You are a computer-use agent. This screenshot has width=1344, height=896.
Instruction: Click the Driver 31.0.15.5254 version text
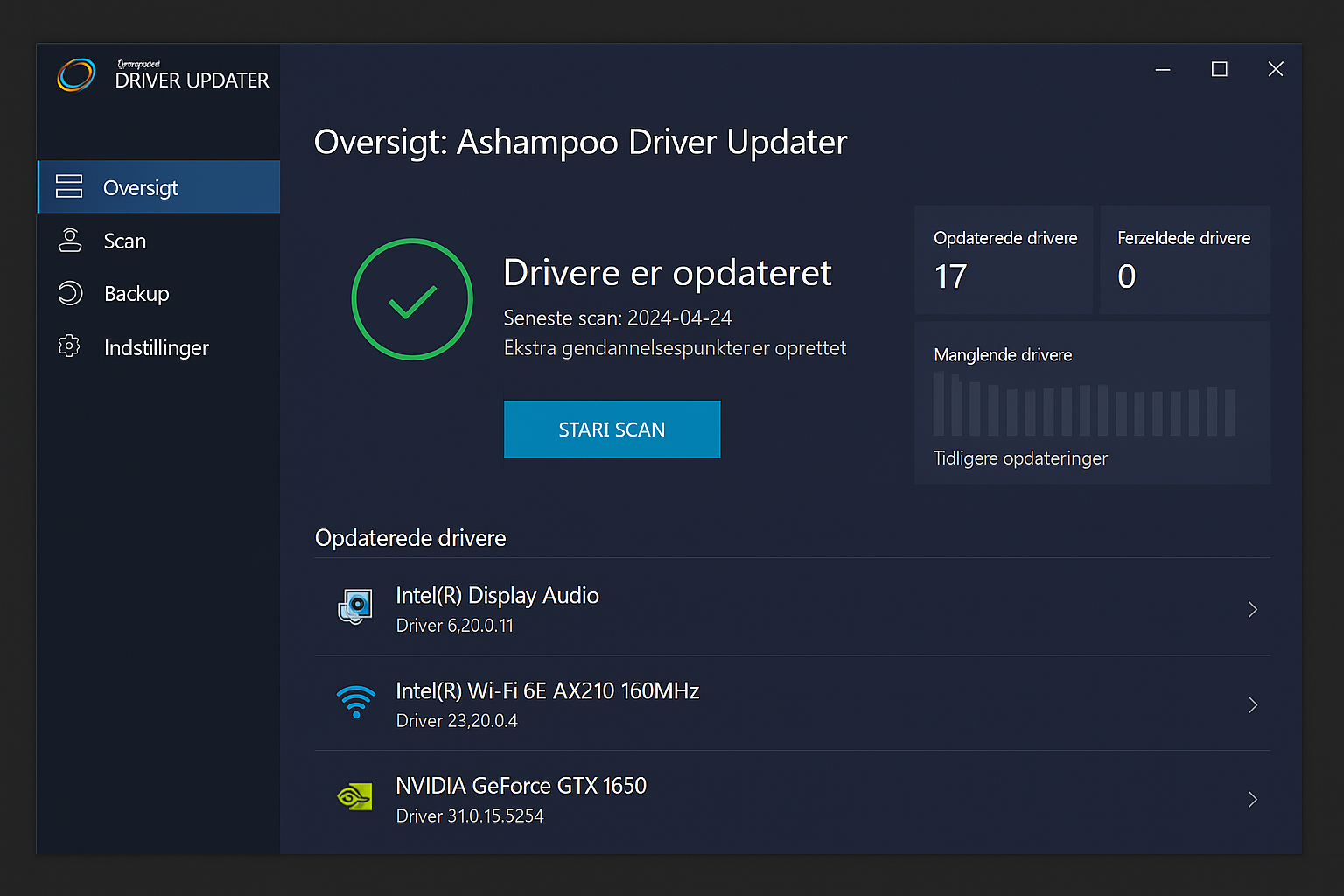click(x=469, y=815)
